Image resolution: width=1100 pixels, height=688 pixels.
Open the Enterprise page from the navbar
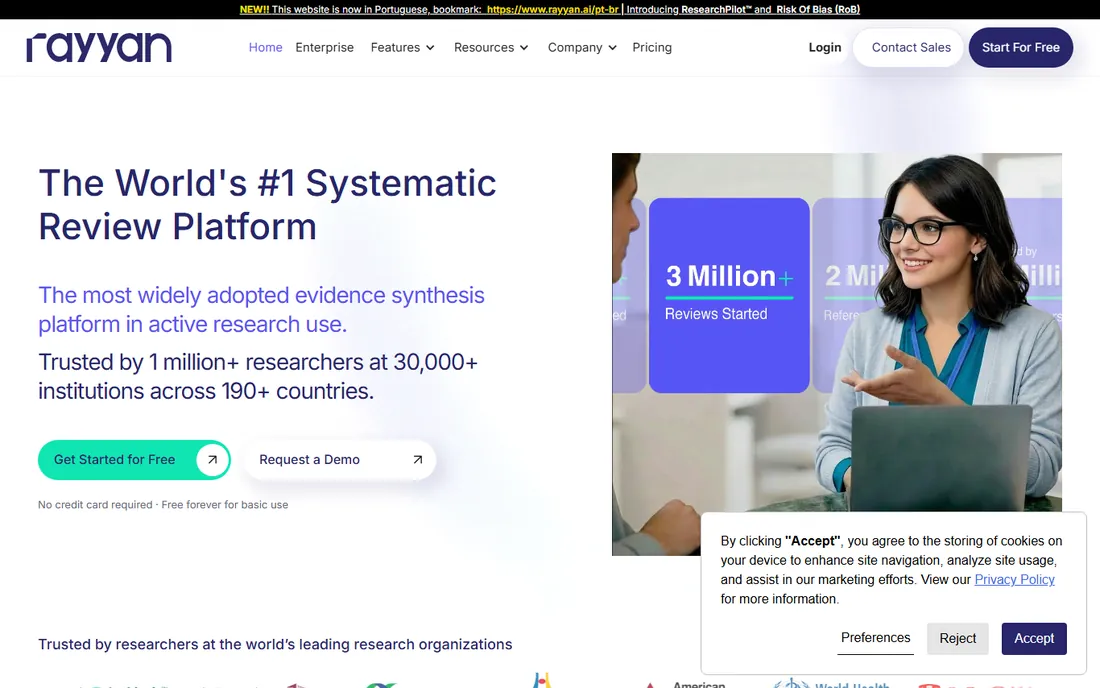[324, 48]
